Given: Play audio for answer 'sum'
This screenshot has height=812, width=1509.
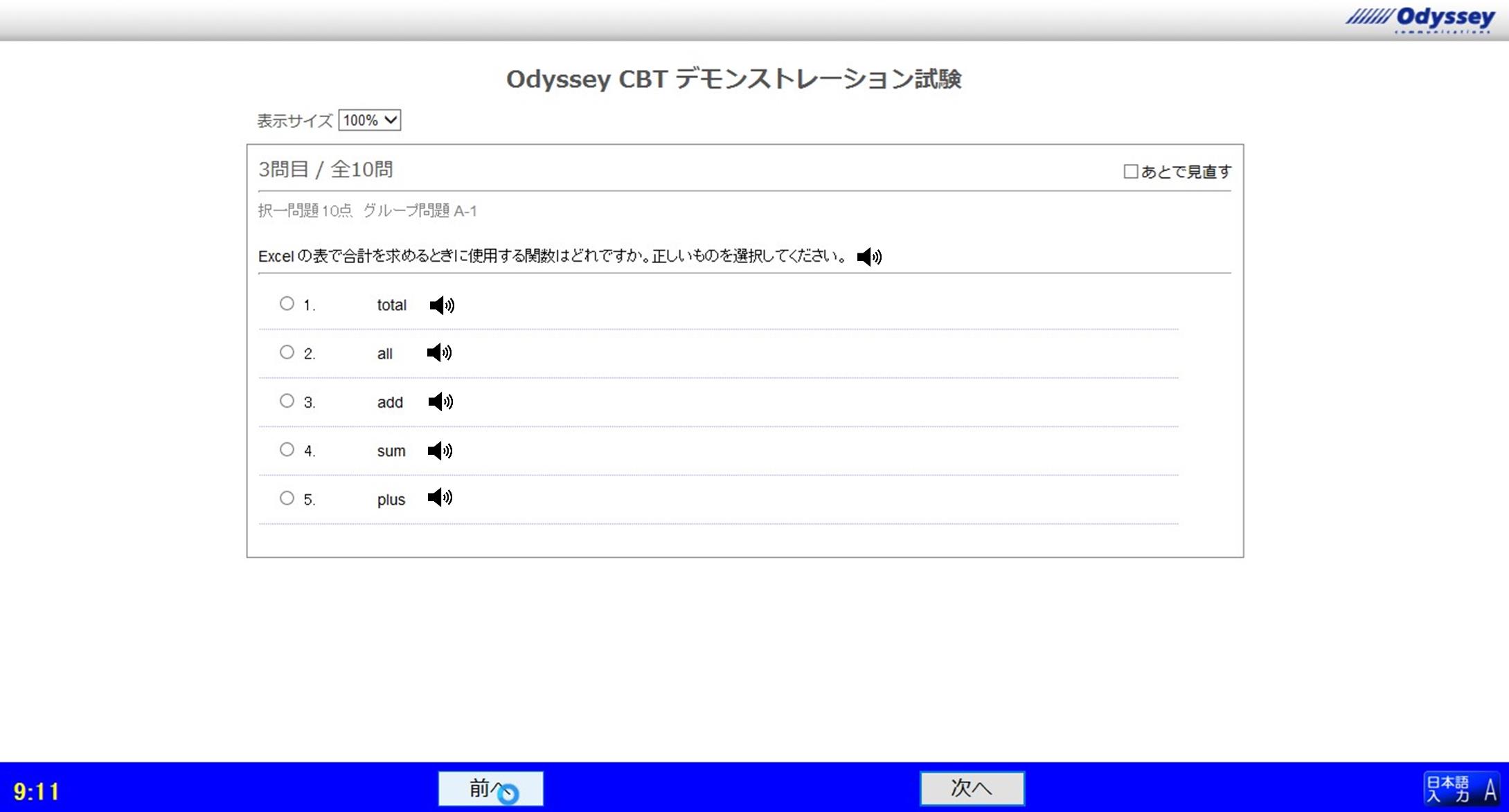Looking at the screenshot, I should click(x=440, y=451).
